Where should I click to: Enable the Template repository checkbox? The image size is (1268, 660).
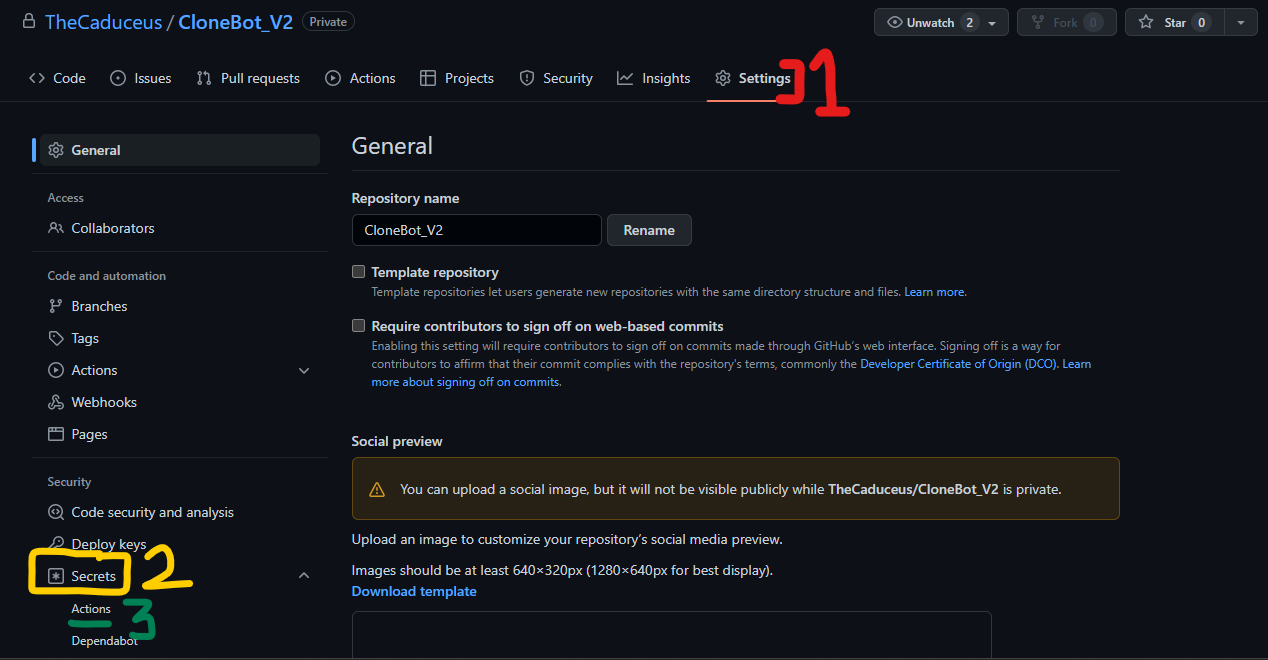click(358, 271)
